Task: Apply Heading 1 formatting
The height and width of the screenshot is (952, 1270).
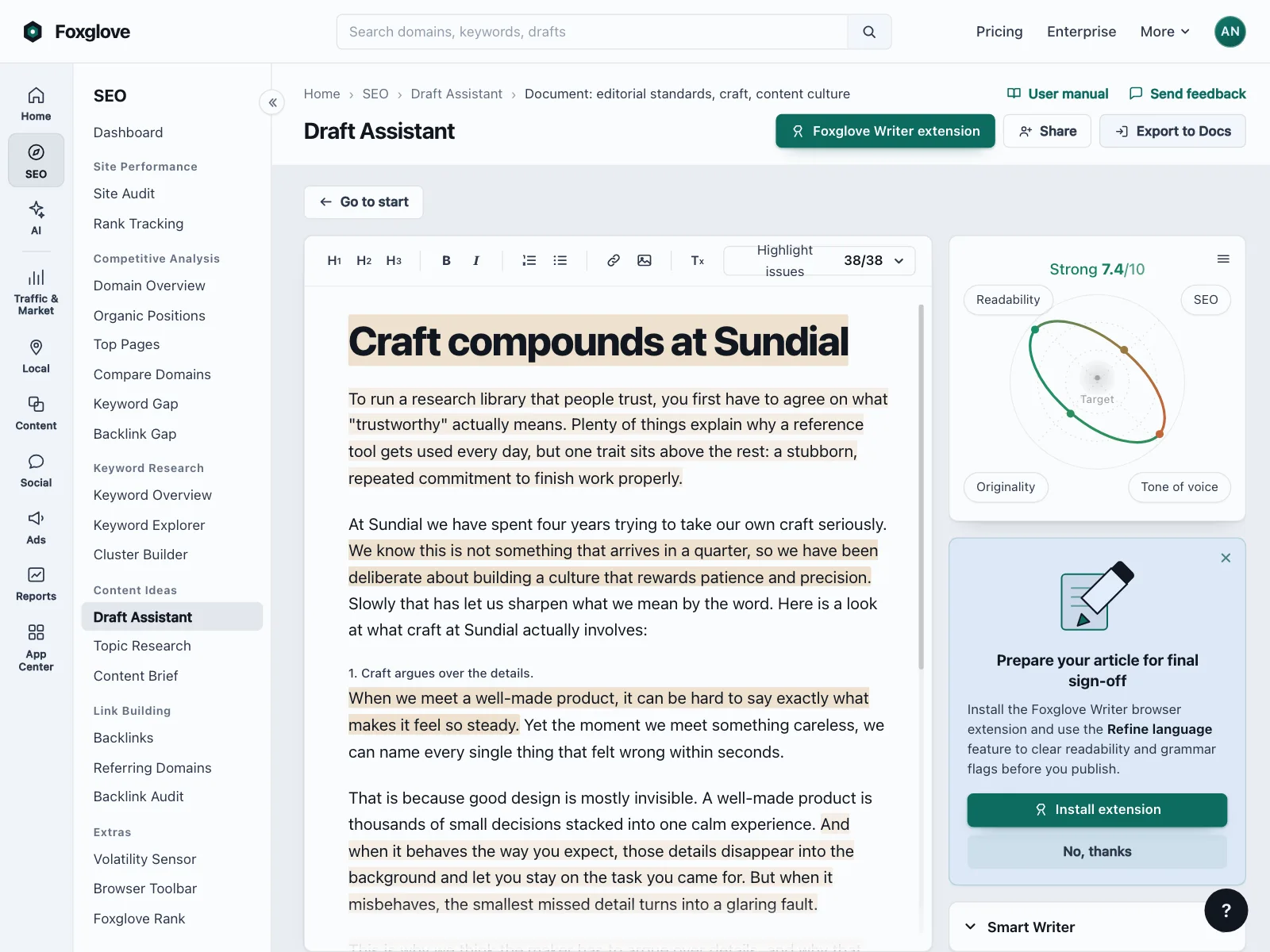Action: point(334,260)
